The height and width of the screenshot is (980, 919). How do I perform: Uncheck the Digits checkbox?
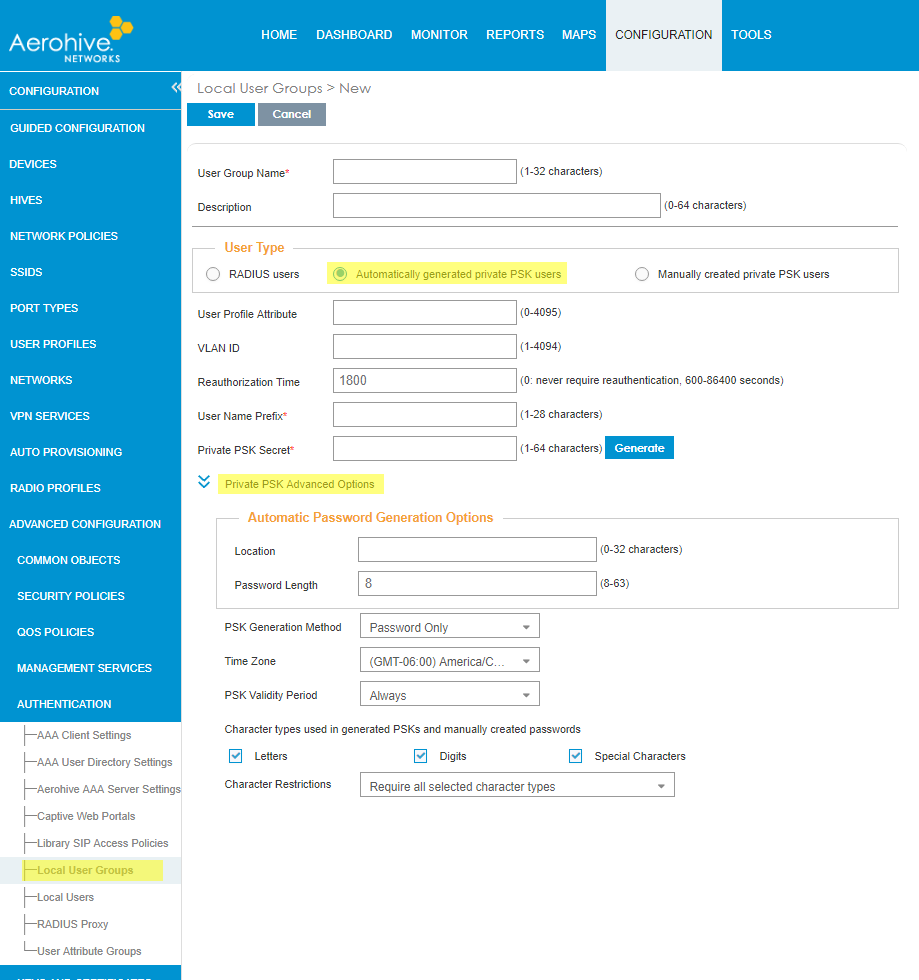click(x=421, y=756)
